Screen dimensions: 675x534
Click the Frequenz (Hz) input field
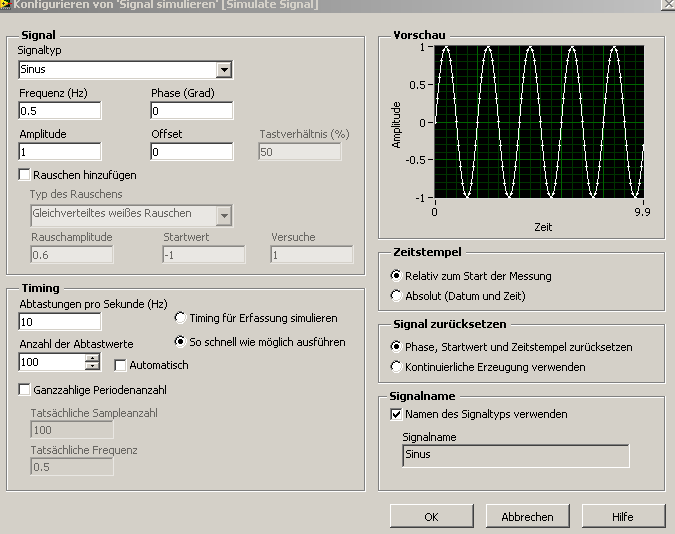(60, 111)
